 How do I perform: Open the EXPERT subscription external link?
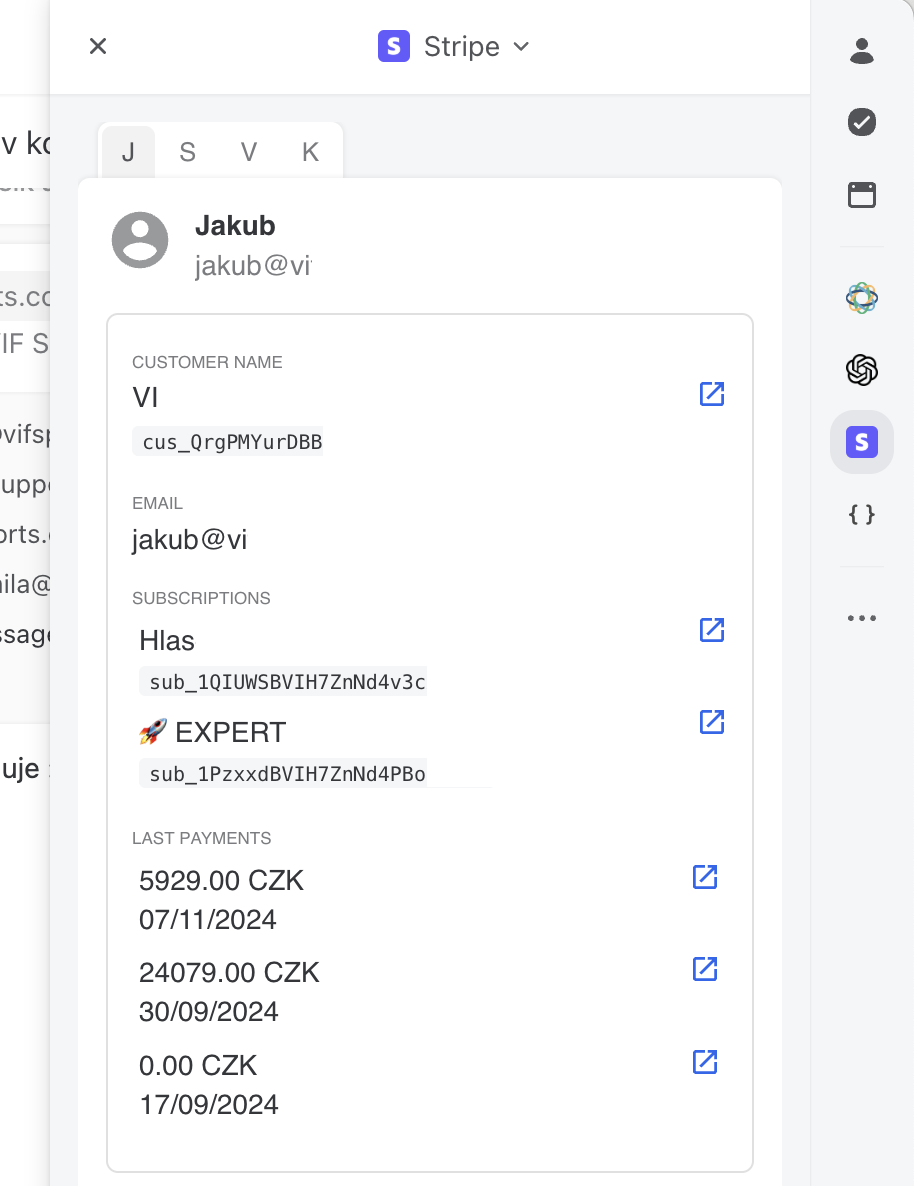711,722
